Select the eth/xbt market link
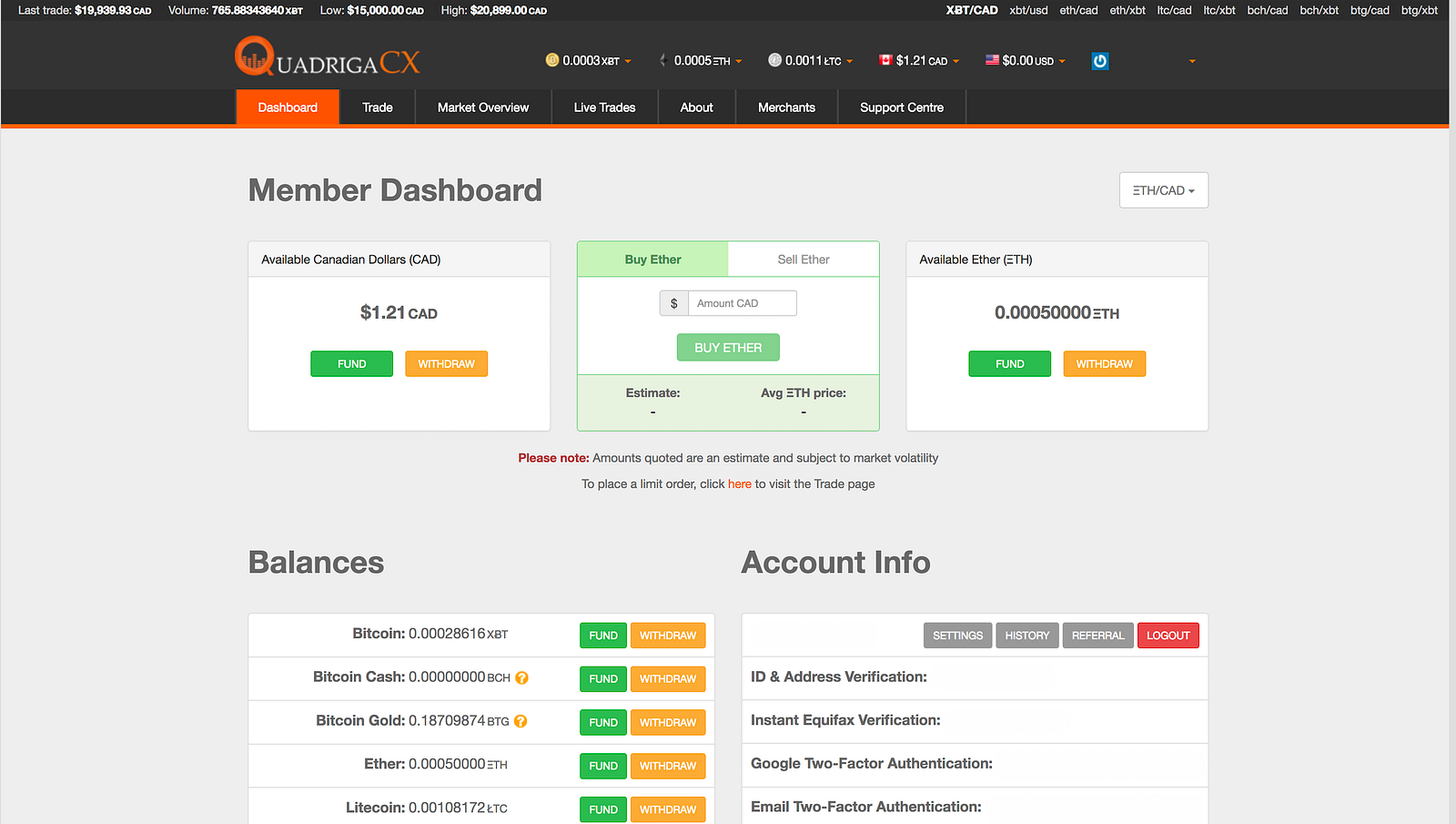The height and width of the screenshot is (824, 1456). 1127,10
